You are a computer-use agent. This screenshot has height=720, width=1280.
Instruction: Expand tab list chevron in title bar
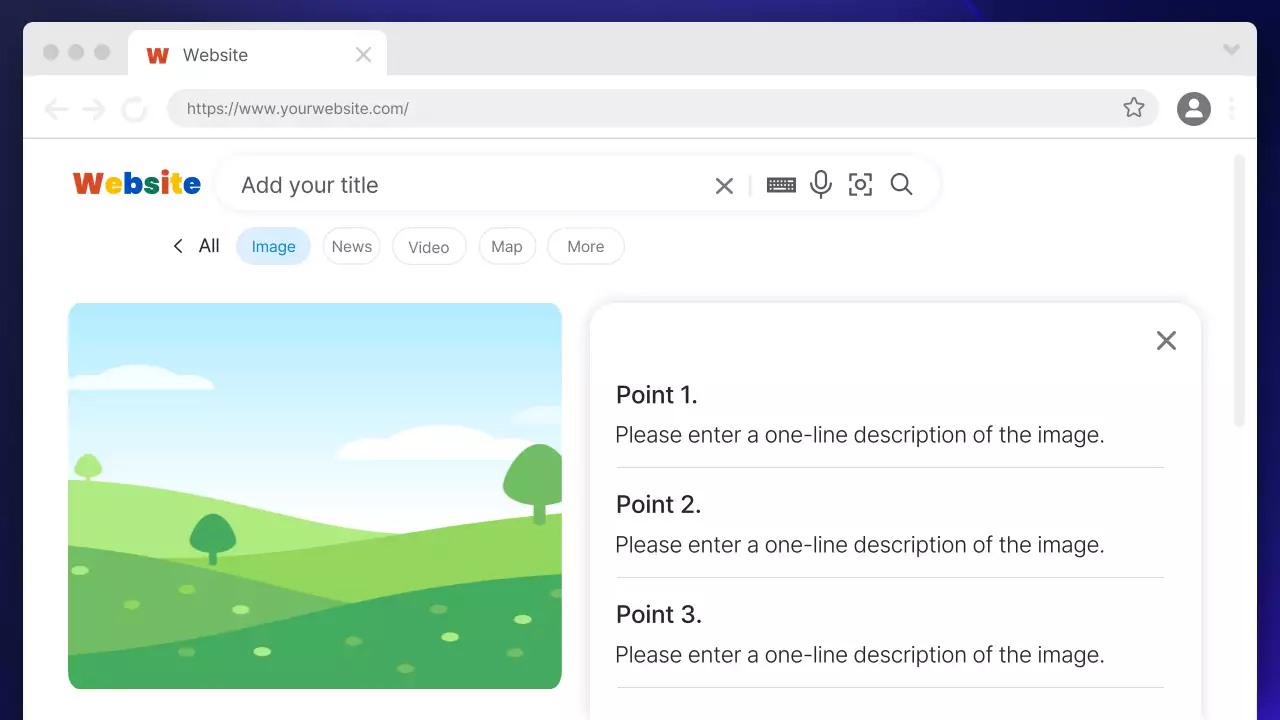click(1231, 50)
